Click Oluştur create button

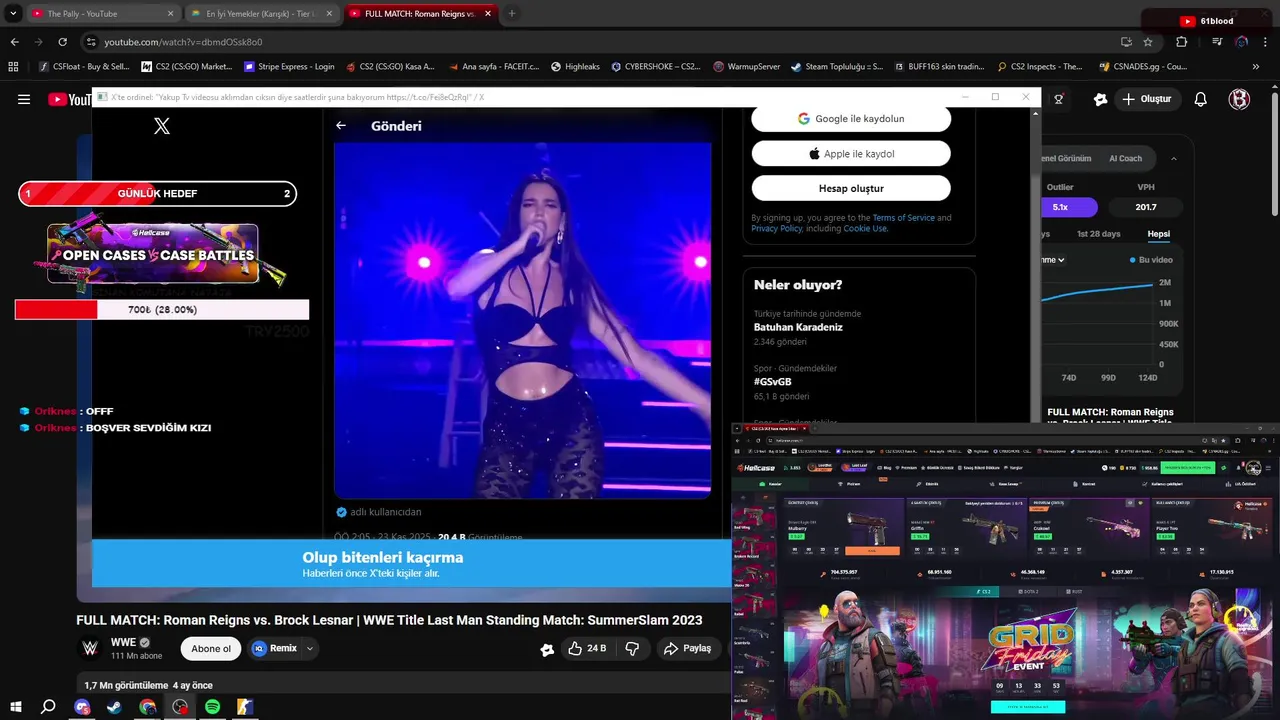coord(1146,99)
